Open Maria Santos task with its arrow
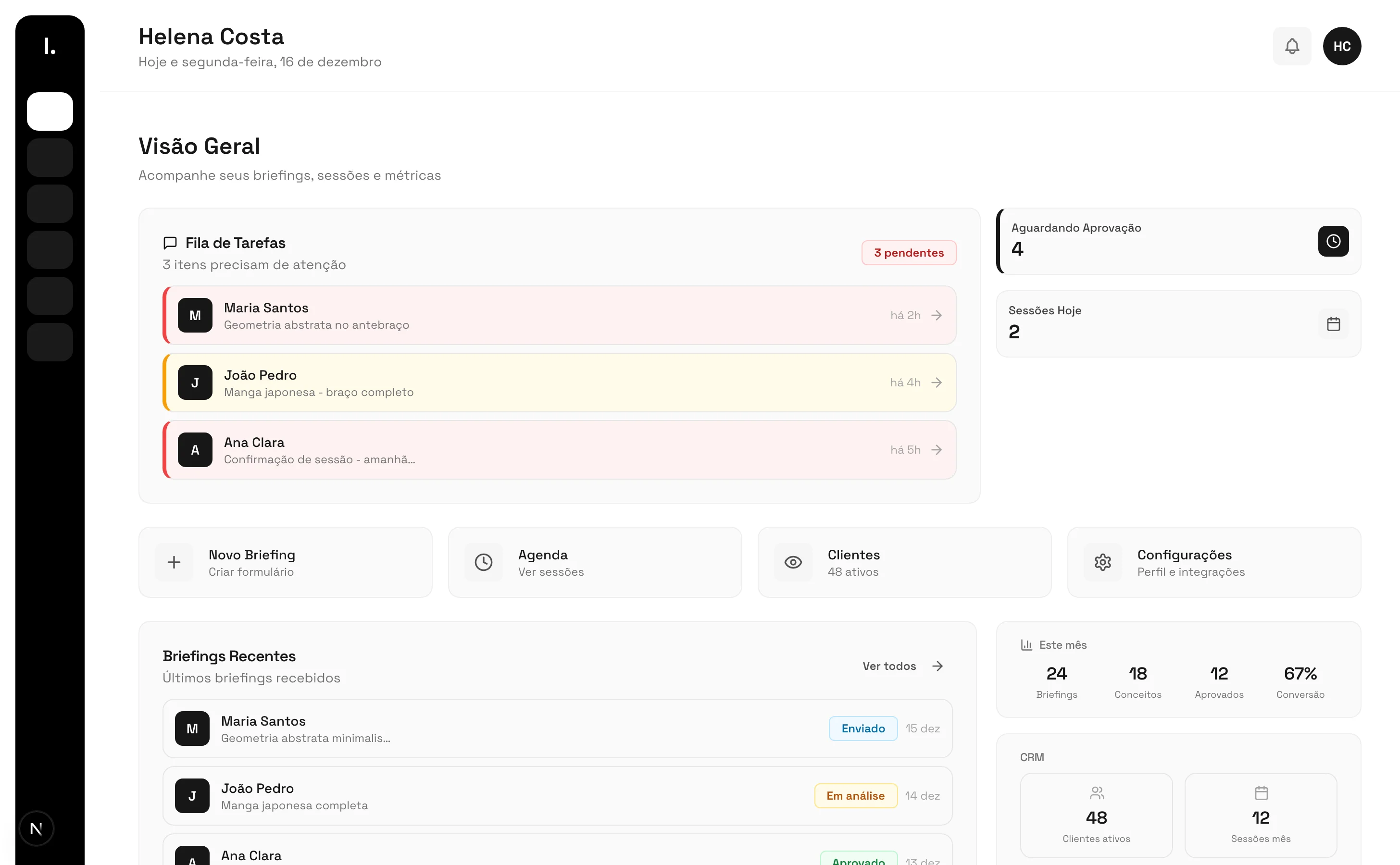The height and width of the screenshot is (865, 1400). coord(937,315)
